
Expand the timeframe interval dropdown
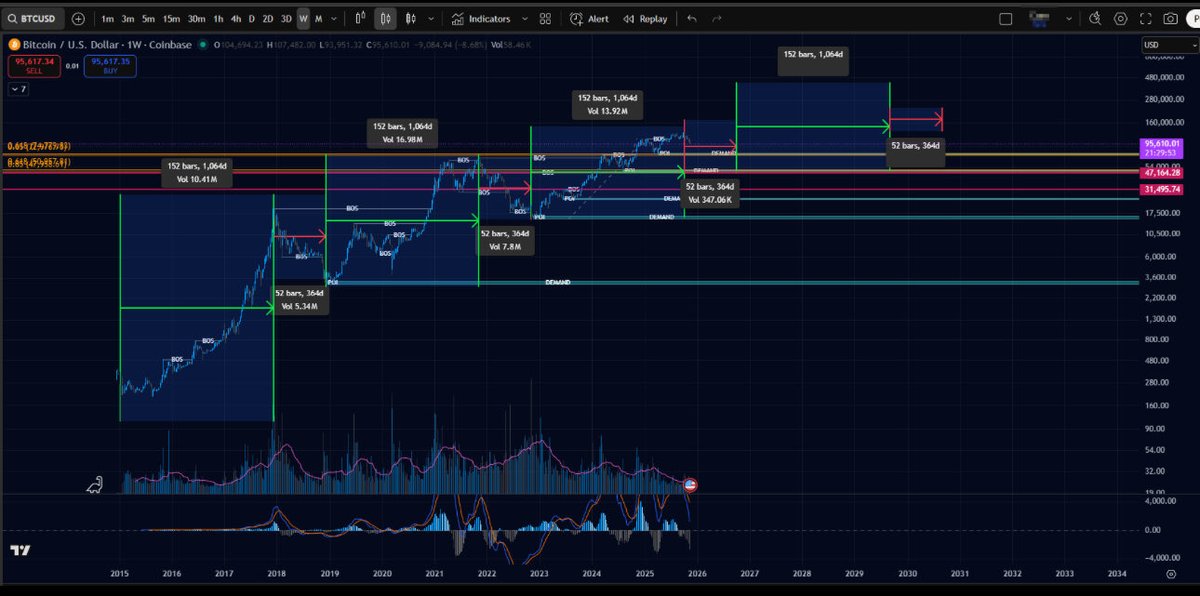pyautogui.click(x=333, y=19)
